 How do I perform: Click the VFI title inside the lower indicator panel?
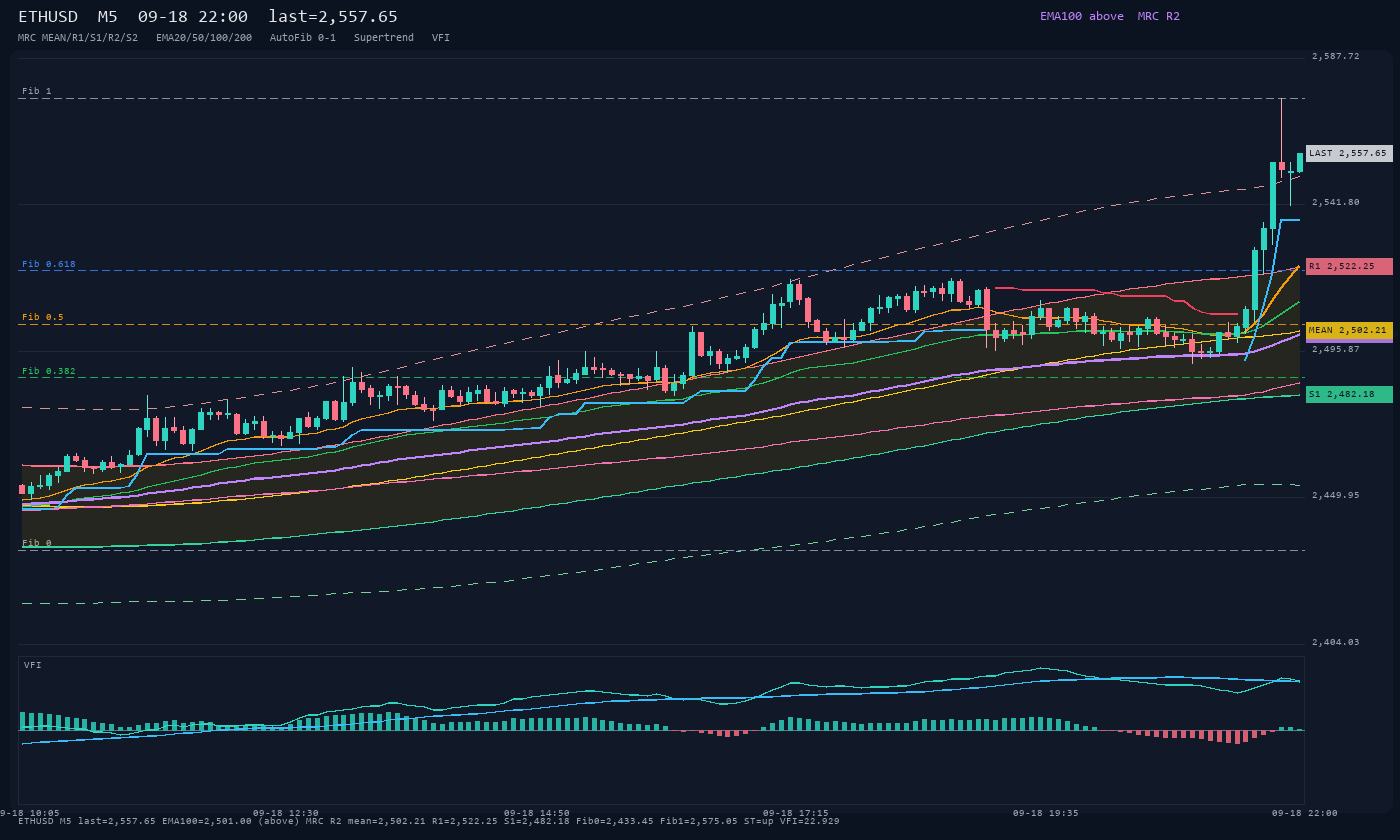[33, 665]
